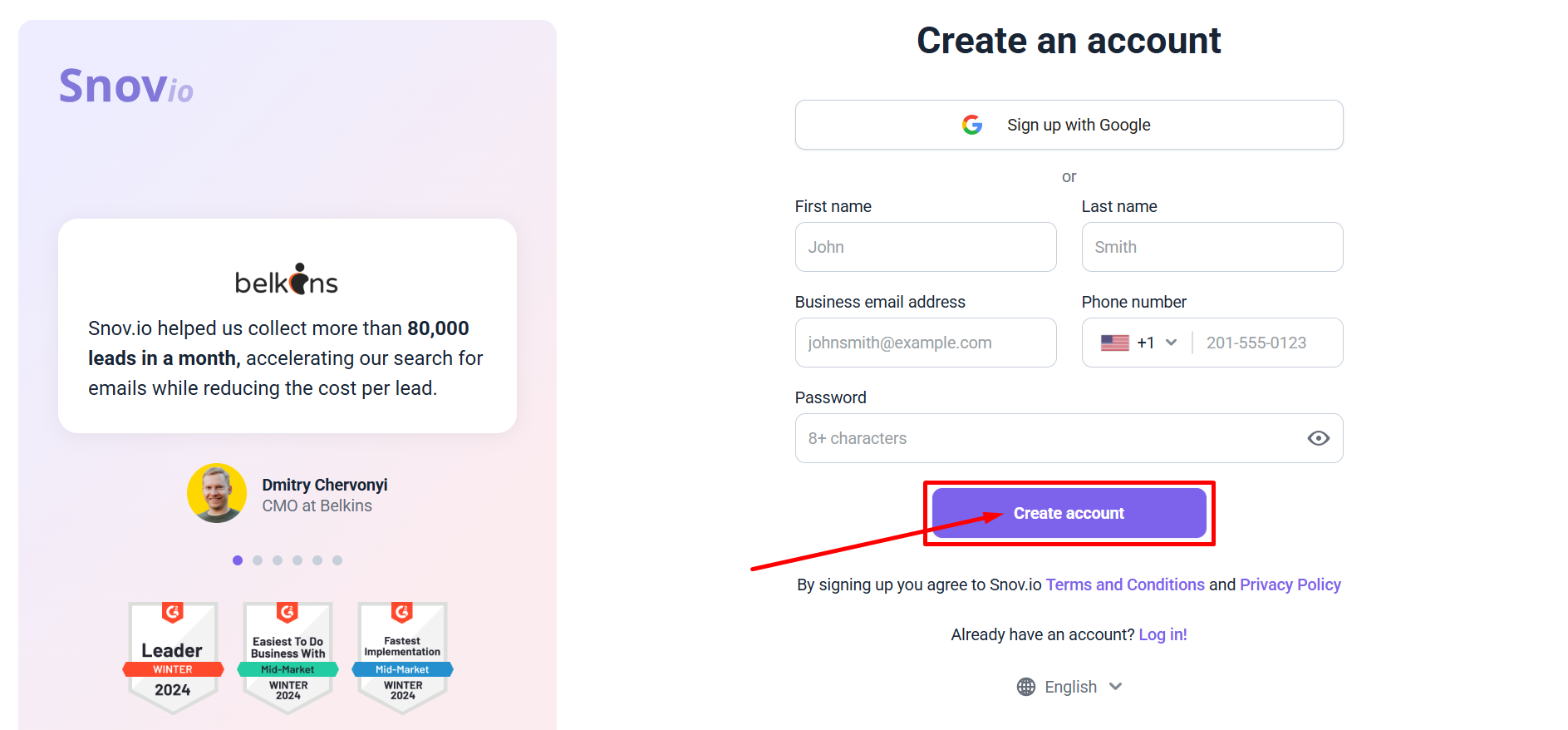Image resolution: width=1568 pixels, height=730 pixels.
Task: Click the Google logo icon
Action: point(972,125)
